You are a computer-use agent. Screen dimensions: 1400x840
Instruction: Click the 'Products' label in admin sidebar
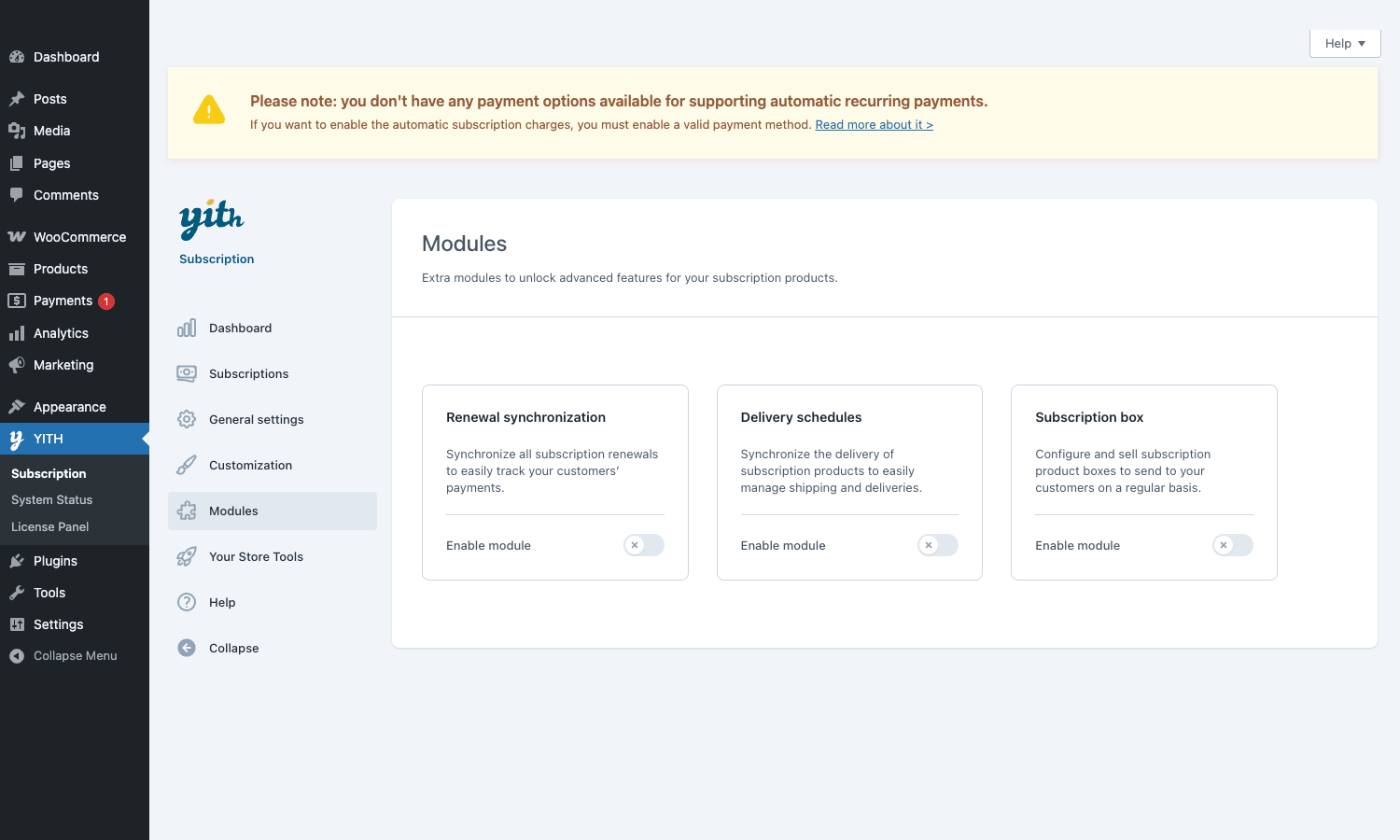(61, 269)
